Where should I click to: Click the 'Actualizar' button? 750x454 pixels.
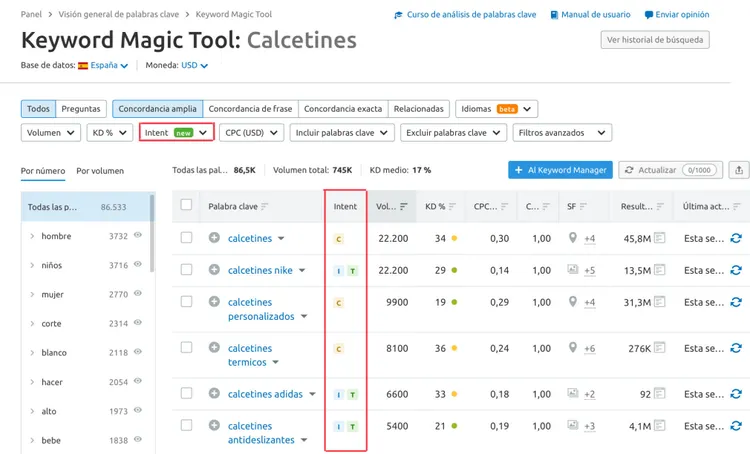[x=670, y=170]
